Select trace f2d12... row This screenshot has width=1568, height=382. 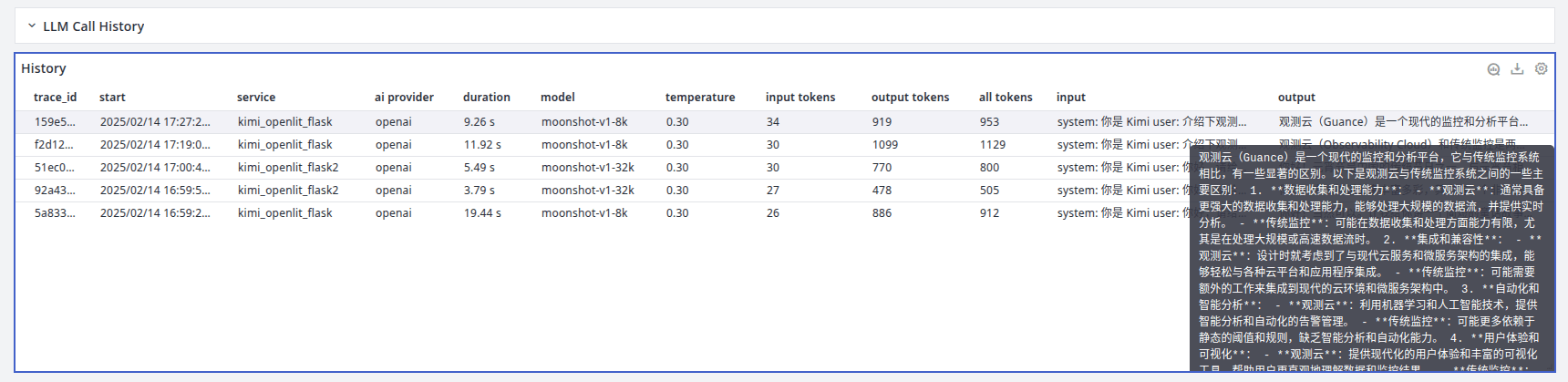pyautogui.click(x=785, y=145)
